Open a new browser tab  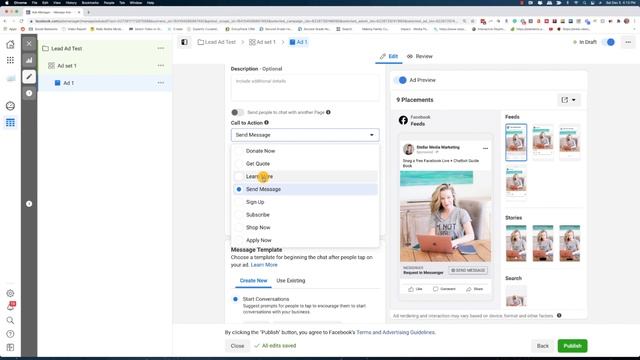click(x=88, y=12)
